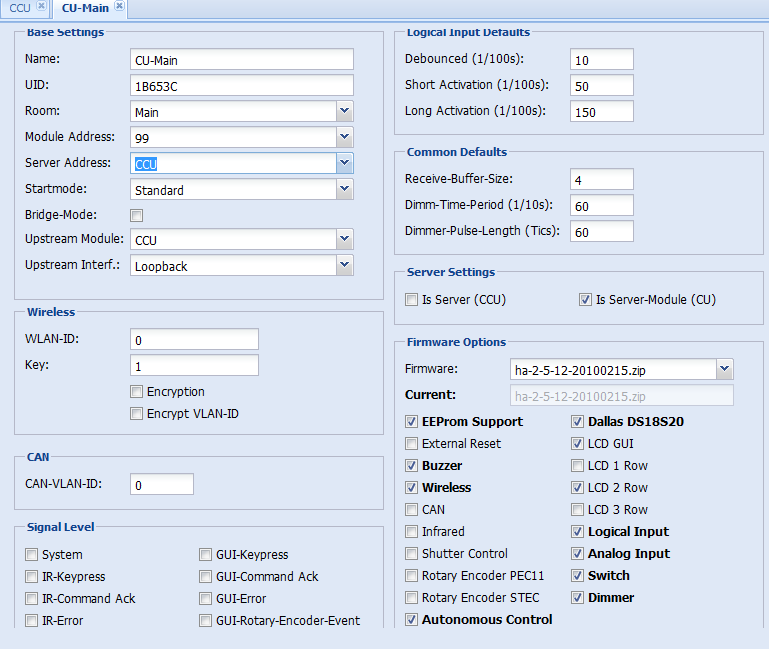Check IR-Keypress signal option

pos(31,576)
